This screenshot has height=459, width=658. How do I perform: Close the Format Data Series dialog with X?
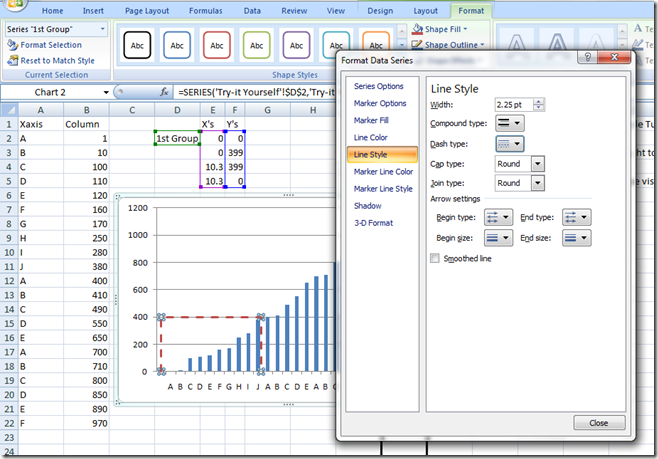coord(614,57)
